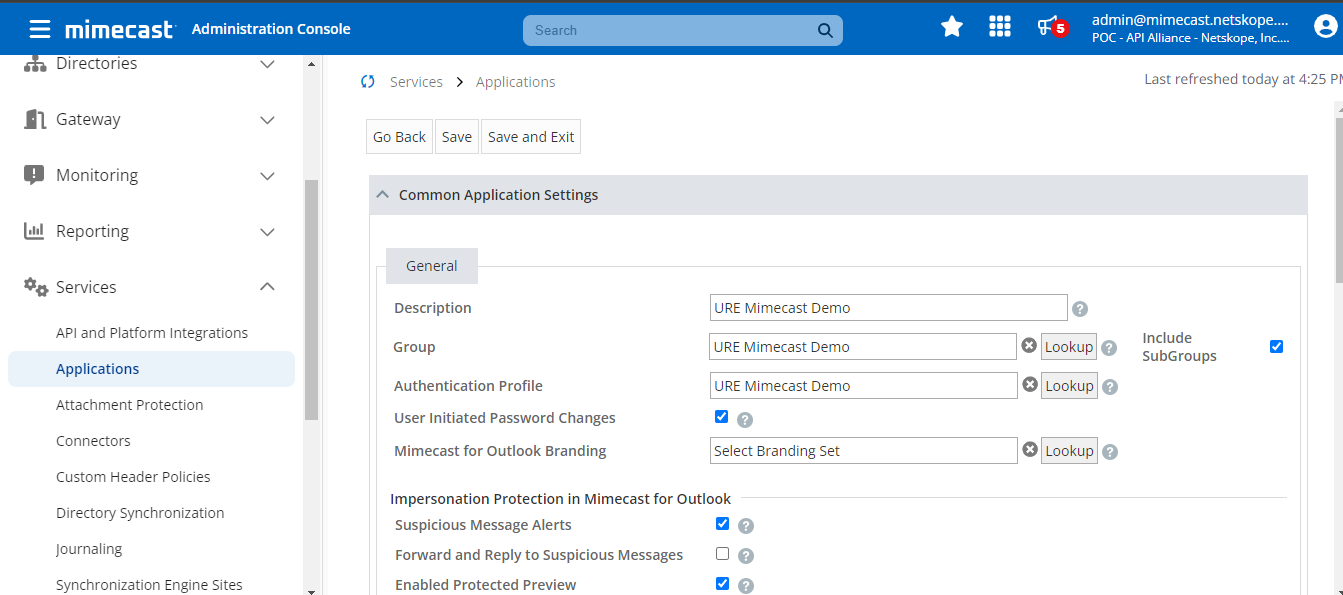
Task: Click the Services gears icon
Action: (x=36, y=287)
